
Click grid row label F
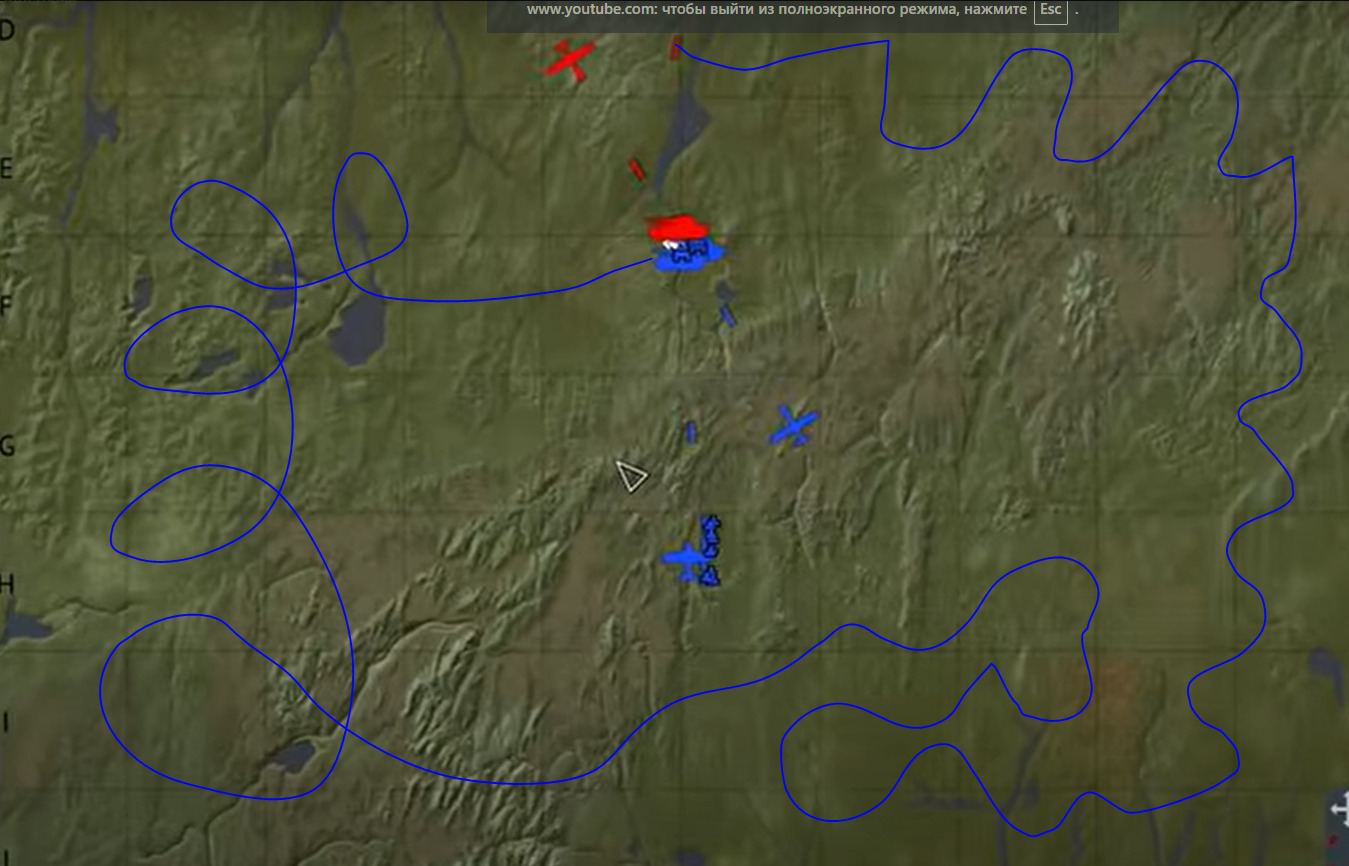pos(7,306)
